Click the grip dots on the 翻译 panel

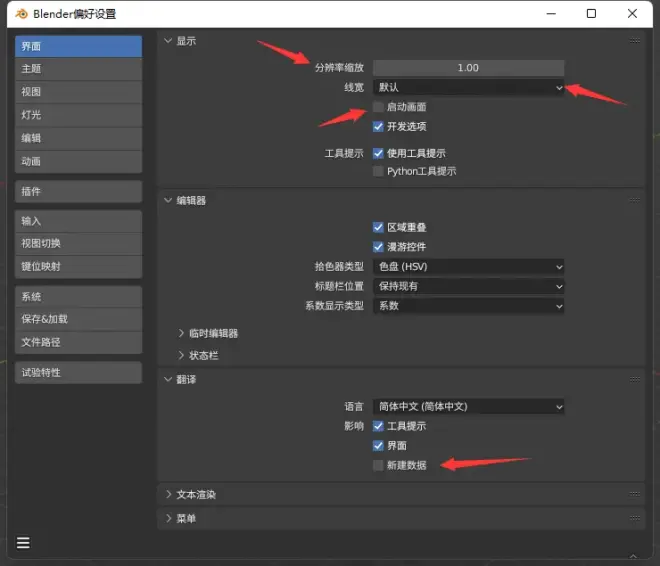[635, 379]
